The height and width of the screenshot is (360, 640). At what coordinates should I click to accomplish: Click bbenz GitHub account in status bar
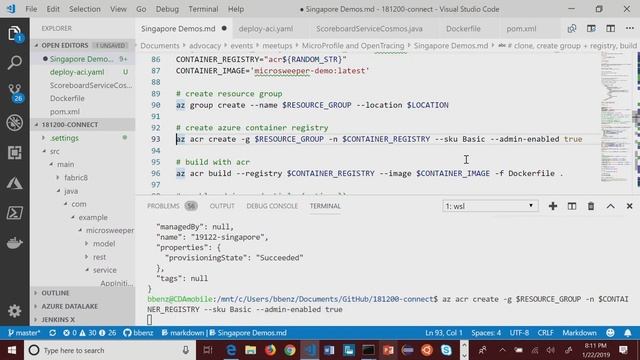(138, 333)
